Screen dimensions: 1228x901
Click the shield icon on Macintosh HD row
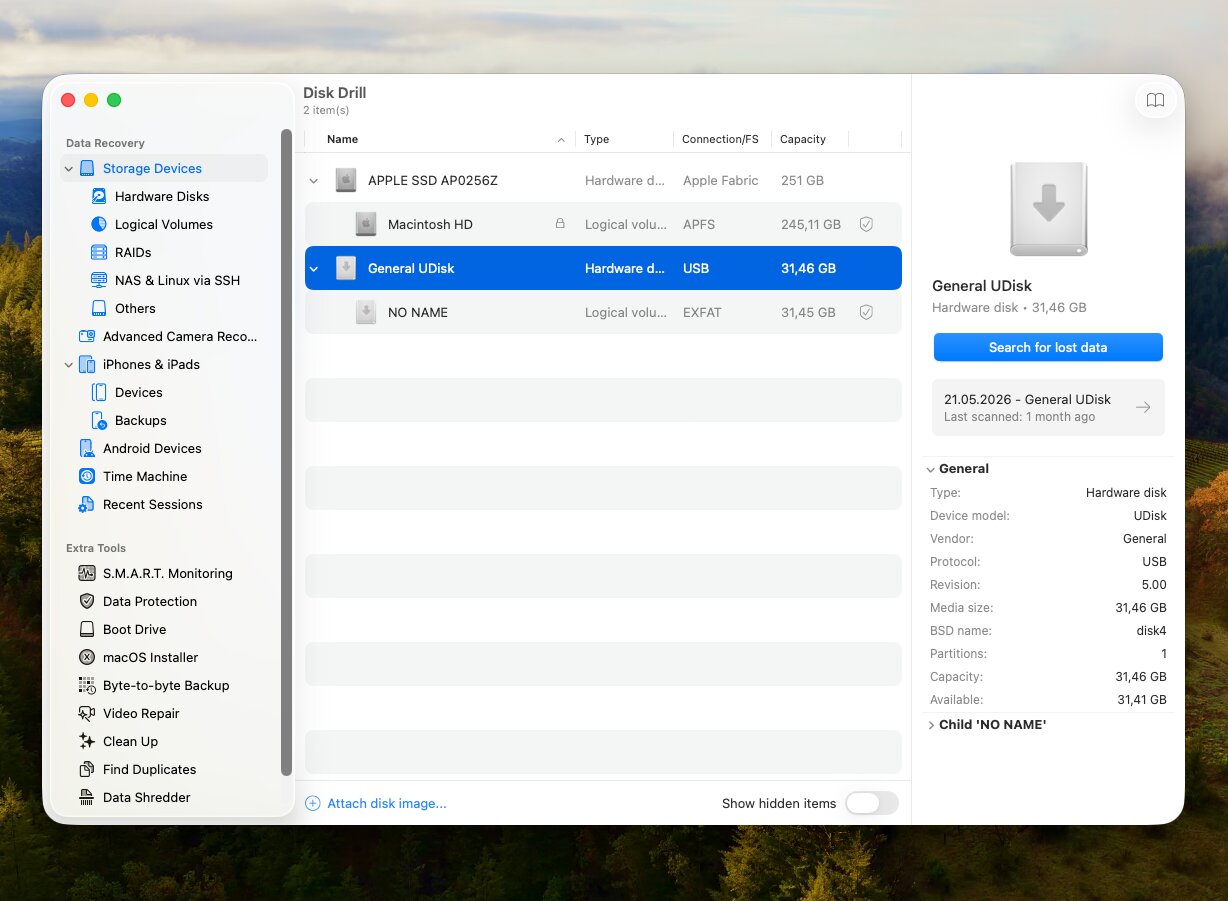coord(866,224)
